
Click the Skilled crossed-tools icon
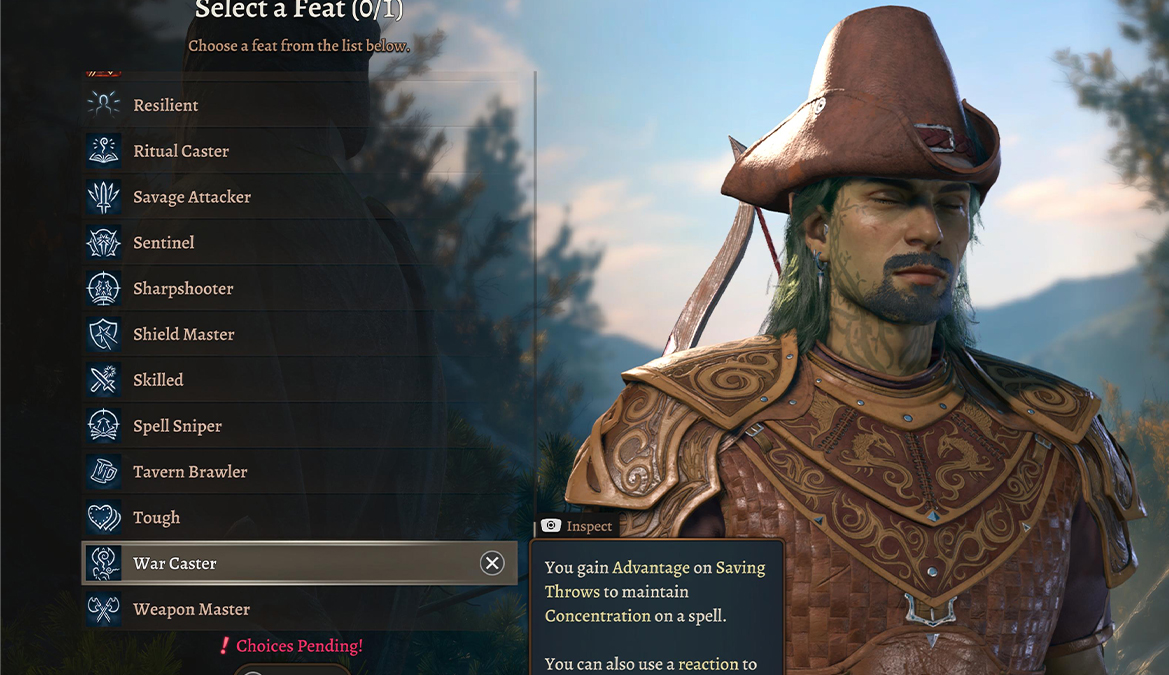coord(104,380)
